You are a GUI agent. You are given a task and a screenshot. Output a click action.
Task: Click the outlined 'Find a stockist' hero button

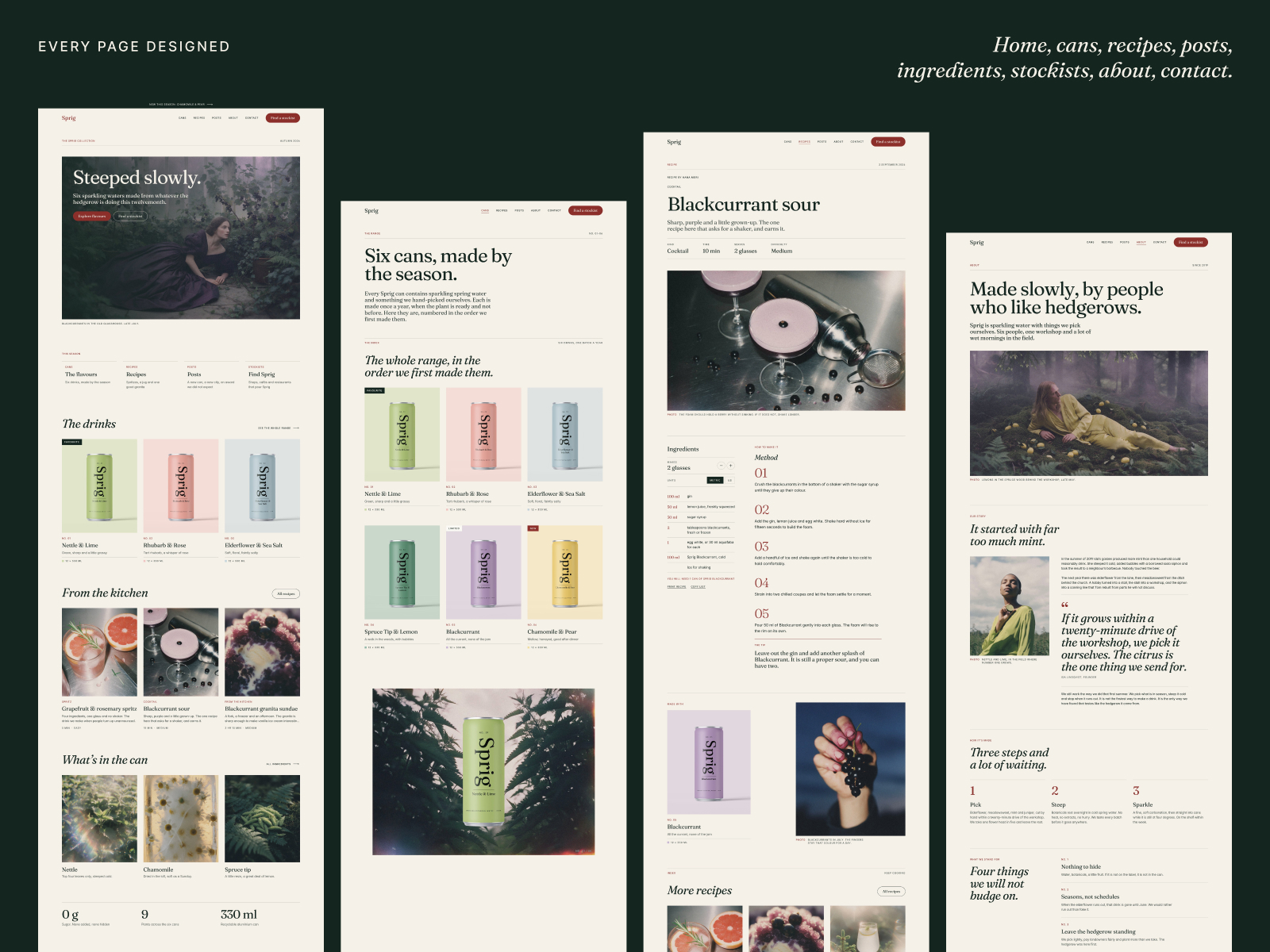tap(130, 216)
